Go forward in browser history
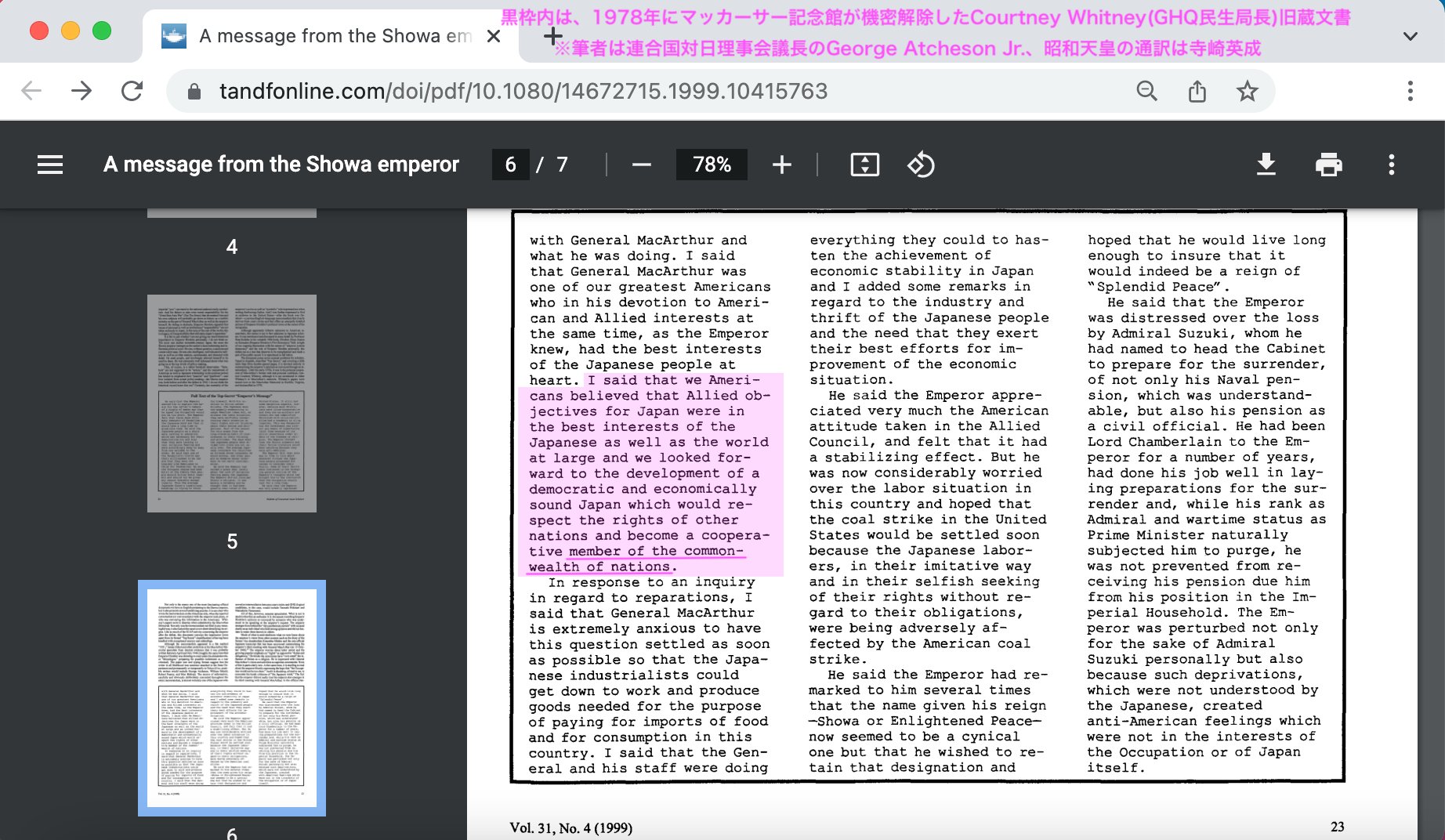 pos(81,91)
